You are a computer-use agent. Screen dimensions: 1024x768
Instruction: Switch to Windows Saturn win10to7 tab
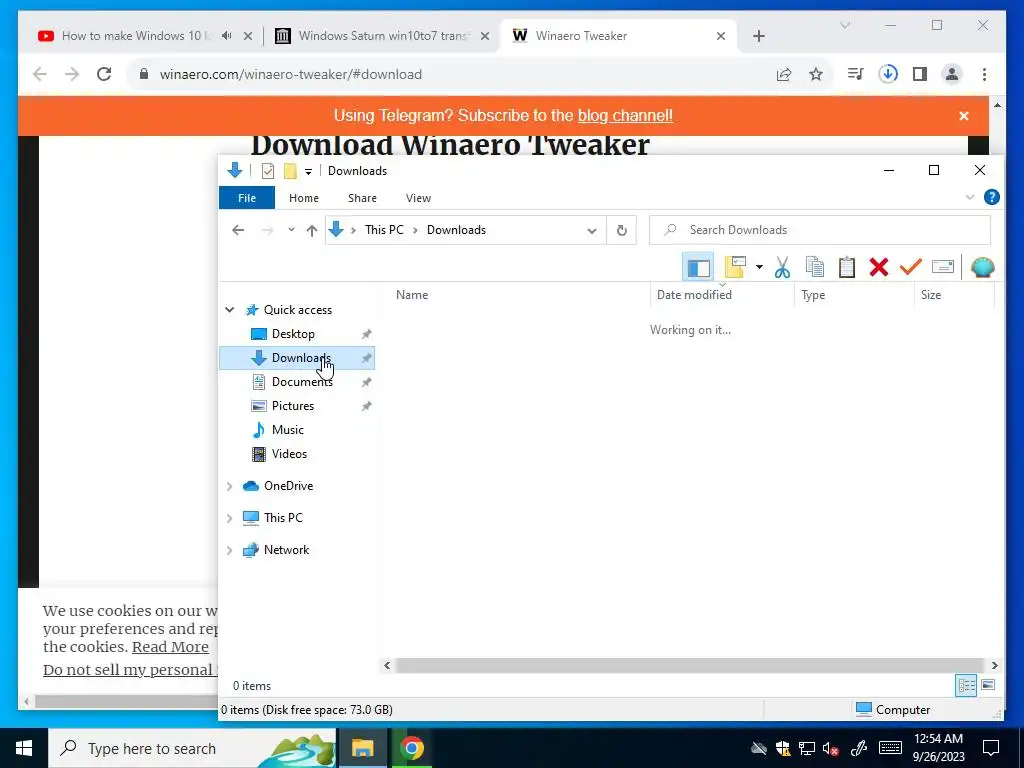[x=383, y=36]
